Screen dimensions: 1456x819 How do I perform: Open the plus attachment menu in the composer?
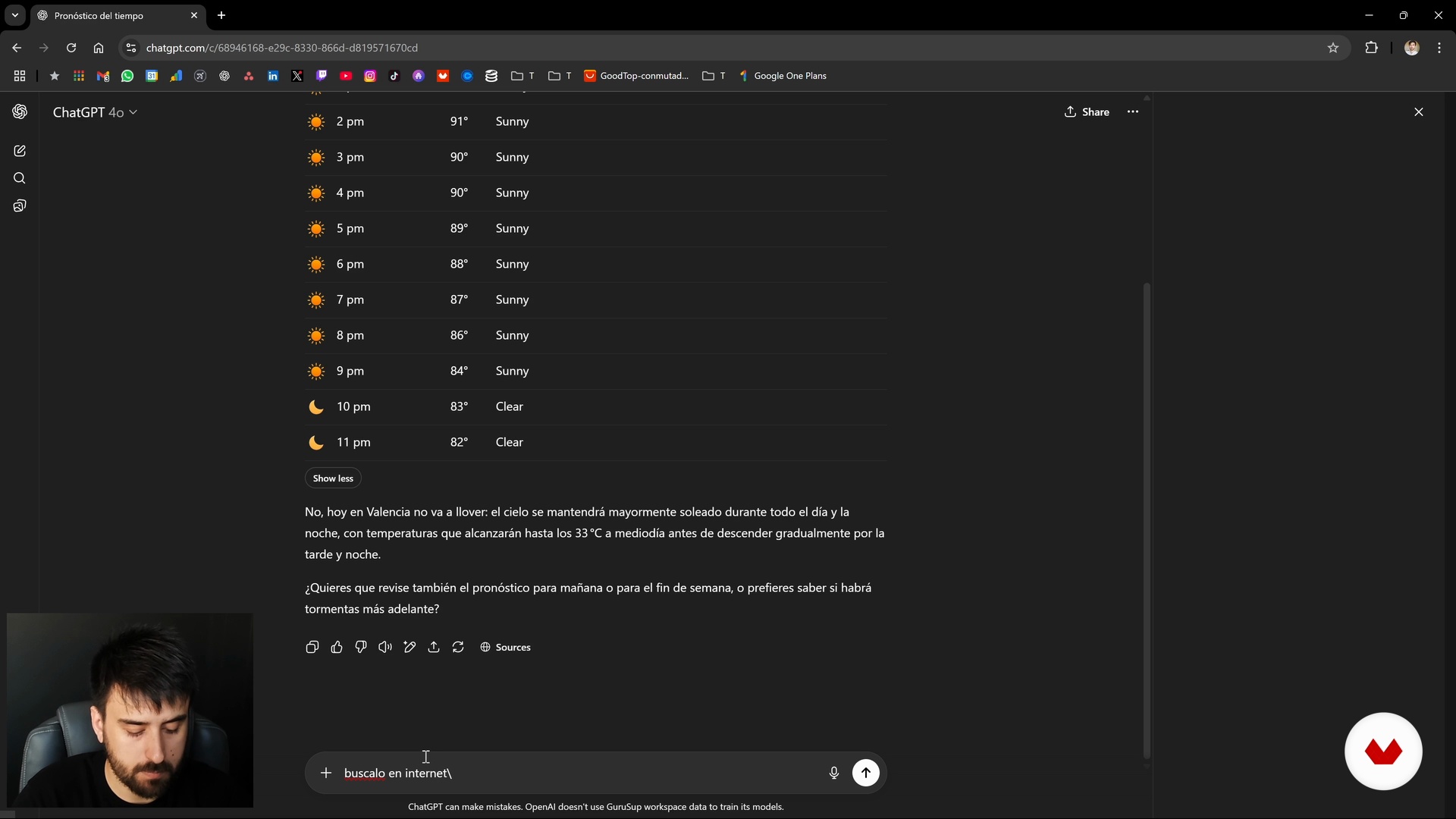[326, 773]
